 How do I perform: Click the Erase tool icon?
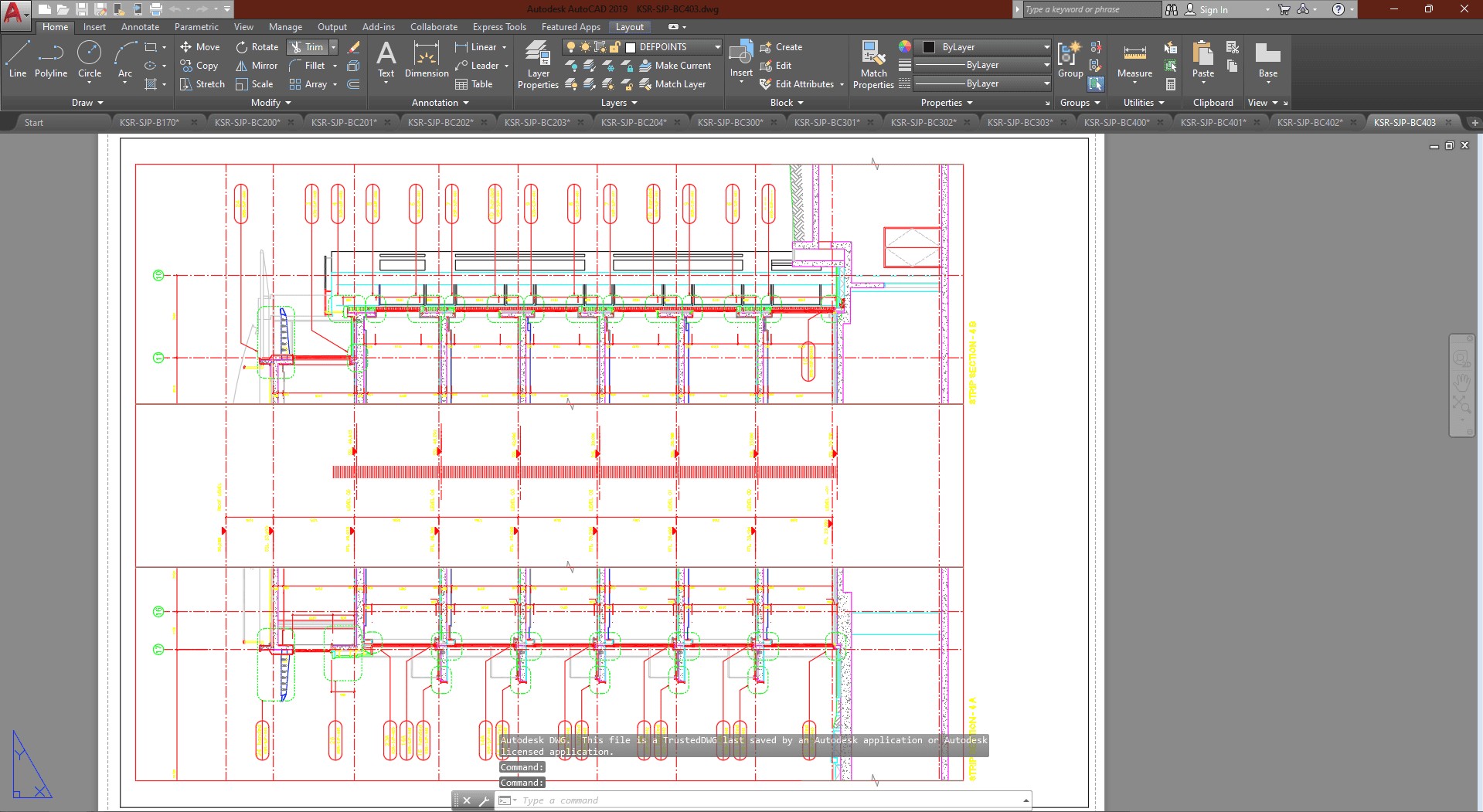354,47
